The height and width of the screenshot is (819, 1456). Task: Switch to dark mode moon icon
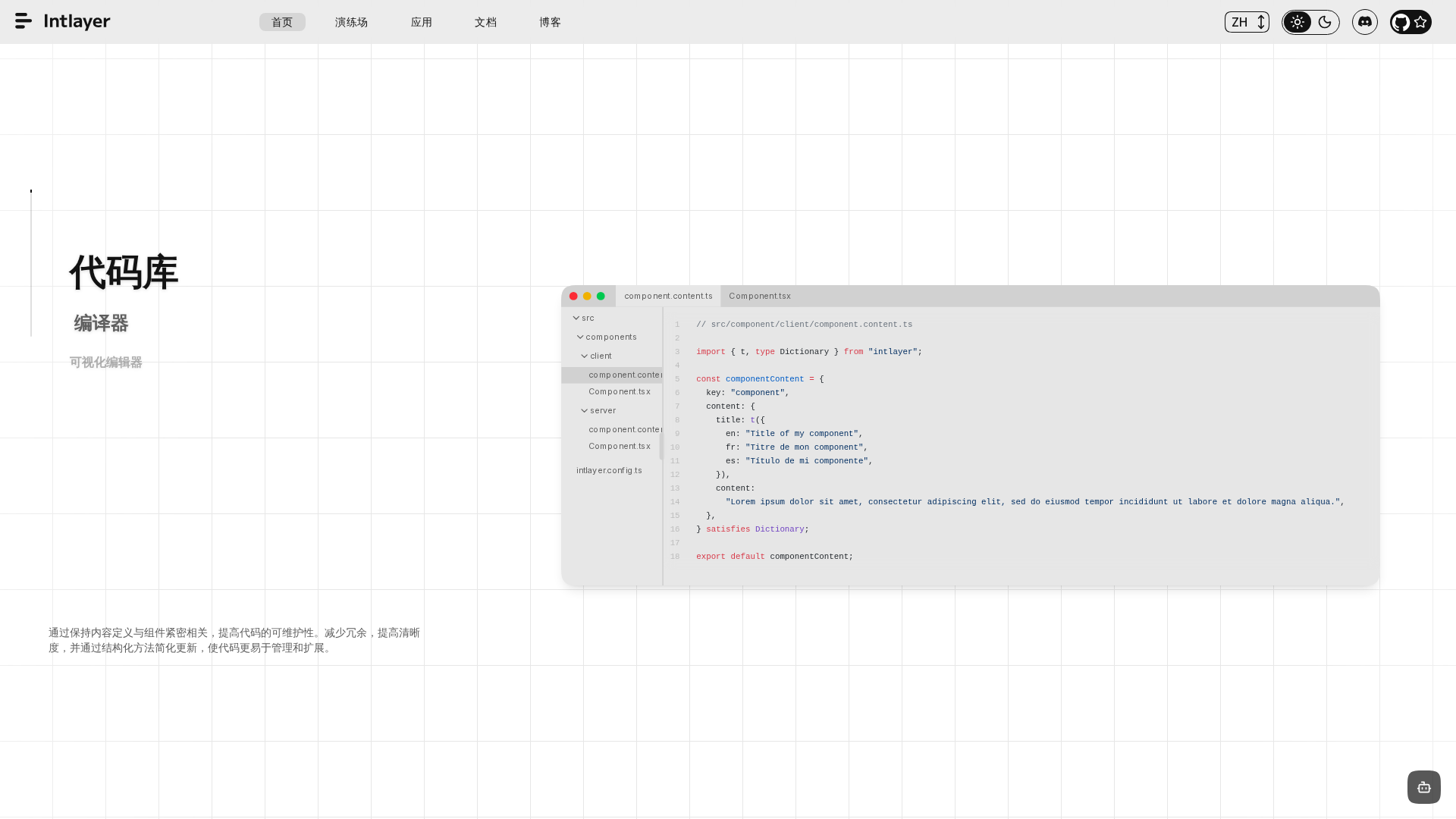[x=1325, y=22]
